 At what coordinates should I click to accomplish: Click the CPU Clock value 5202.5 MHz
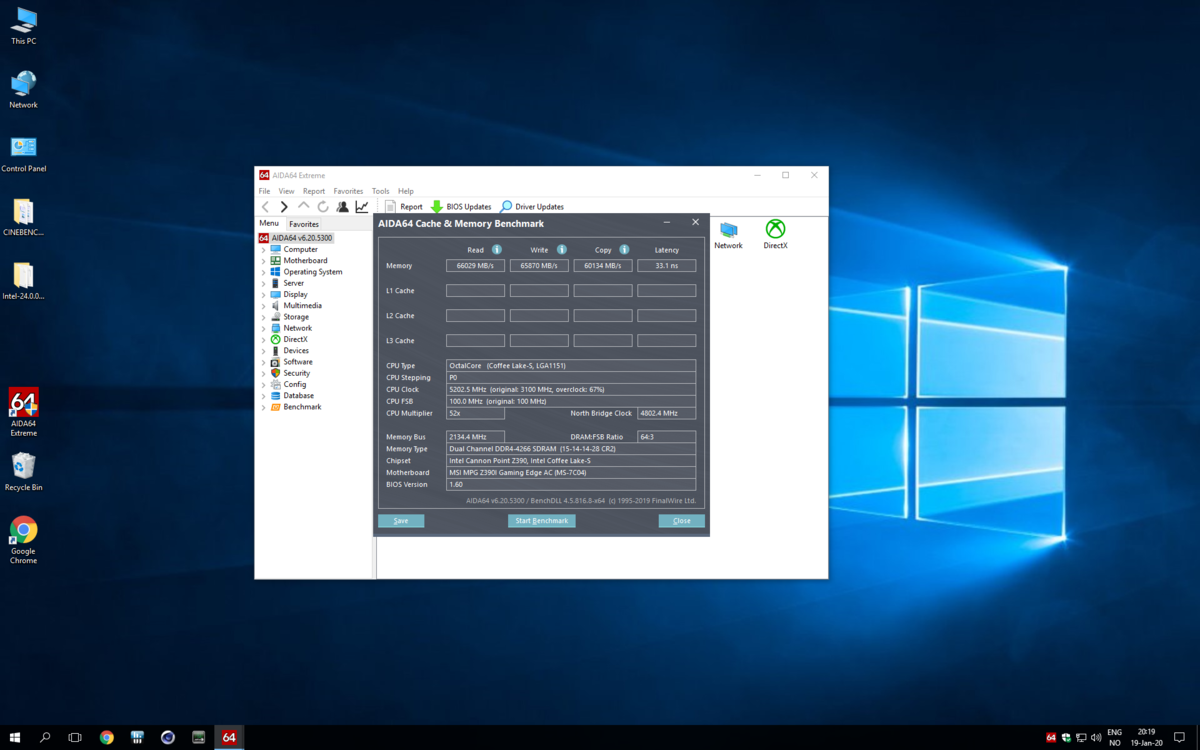pyautogui.click(x=570, y=389)
